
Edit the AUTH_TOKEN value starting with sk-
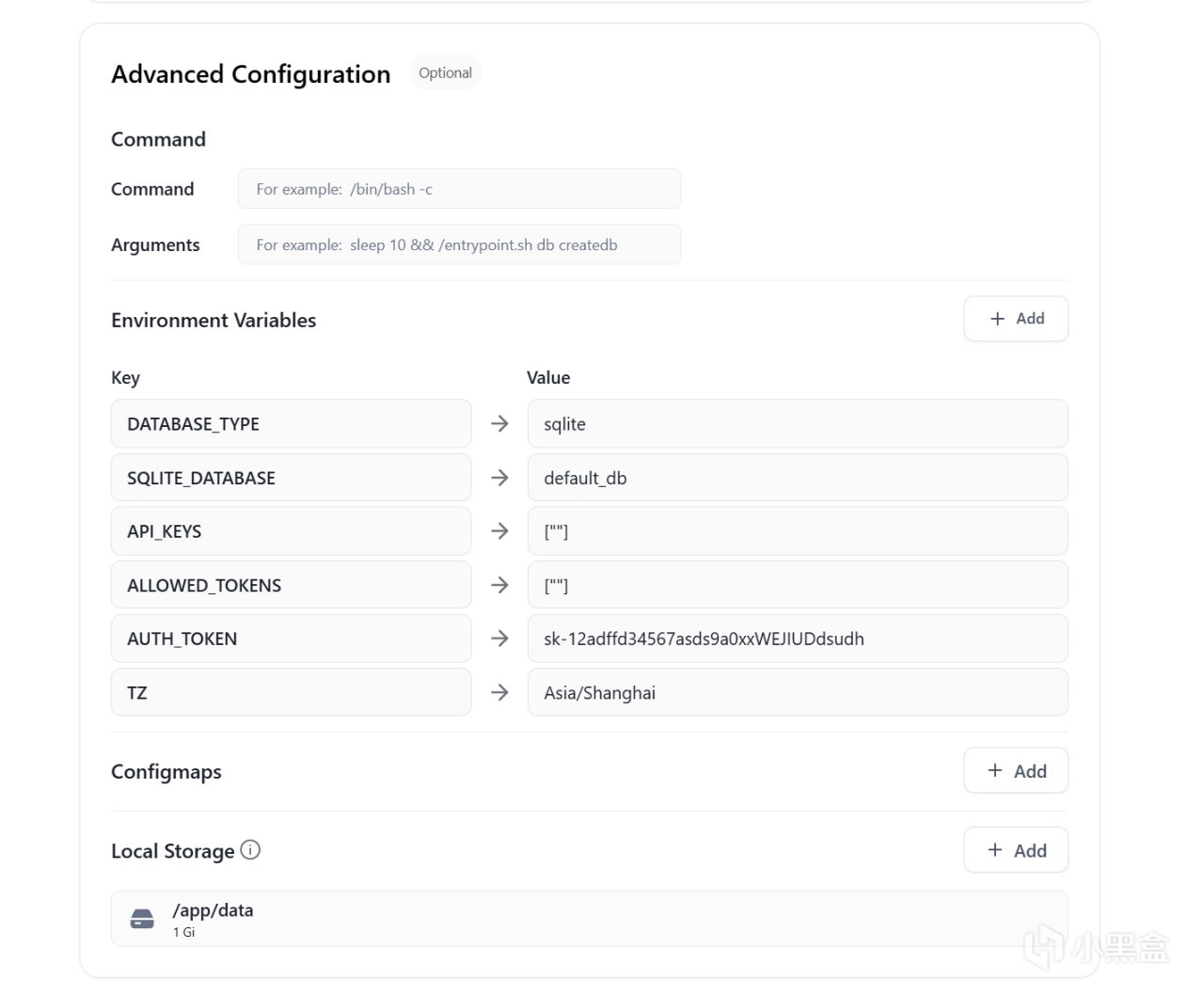coord(798,639)
